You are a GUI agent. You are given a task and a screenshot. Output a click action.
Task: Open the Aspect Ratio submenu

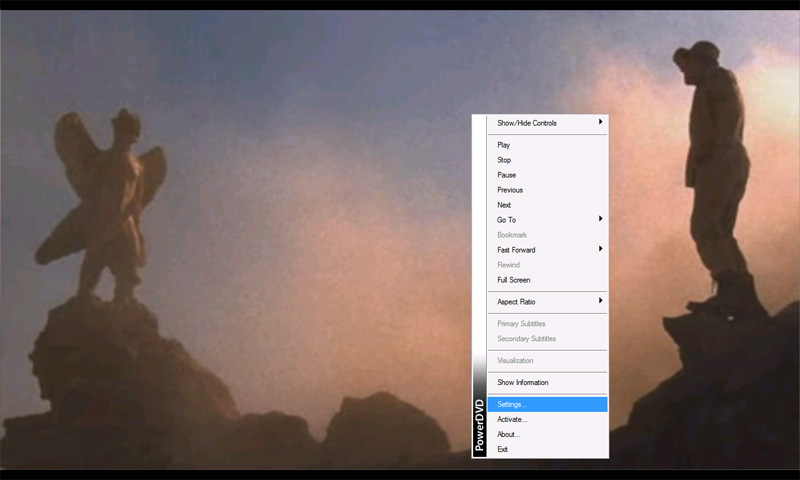[x=547, y=302]
